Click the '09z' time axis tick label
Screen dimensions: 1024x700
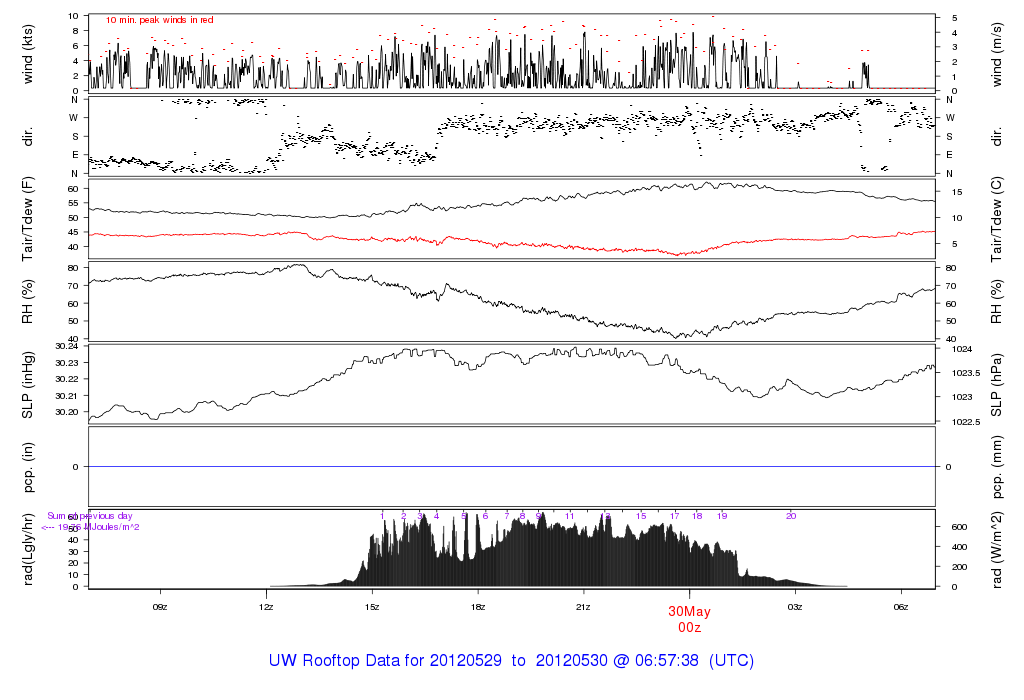tap(160, 607)
